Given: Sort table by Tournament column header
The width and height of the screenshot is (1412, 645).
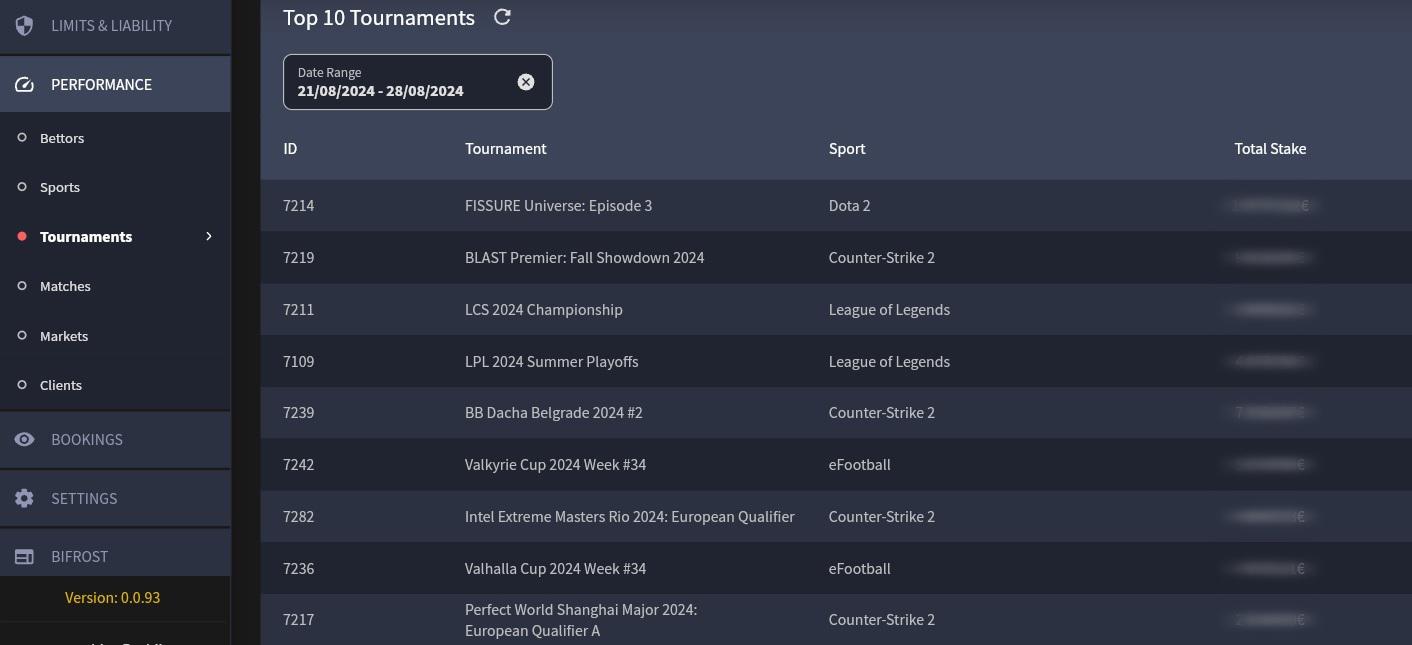Looking at the screenshot, I should (505, 149).
